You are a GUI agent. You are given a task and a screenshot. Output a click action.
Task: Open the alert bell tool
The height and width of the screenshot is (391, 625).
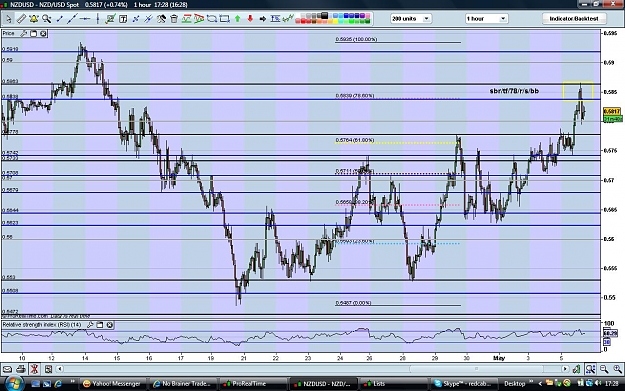[x=34, y=19]
